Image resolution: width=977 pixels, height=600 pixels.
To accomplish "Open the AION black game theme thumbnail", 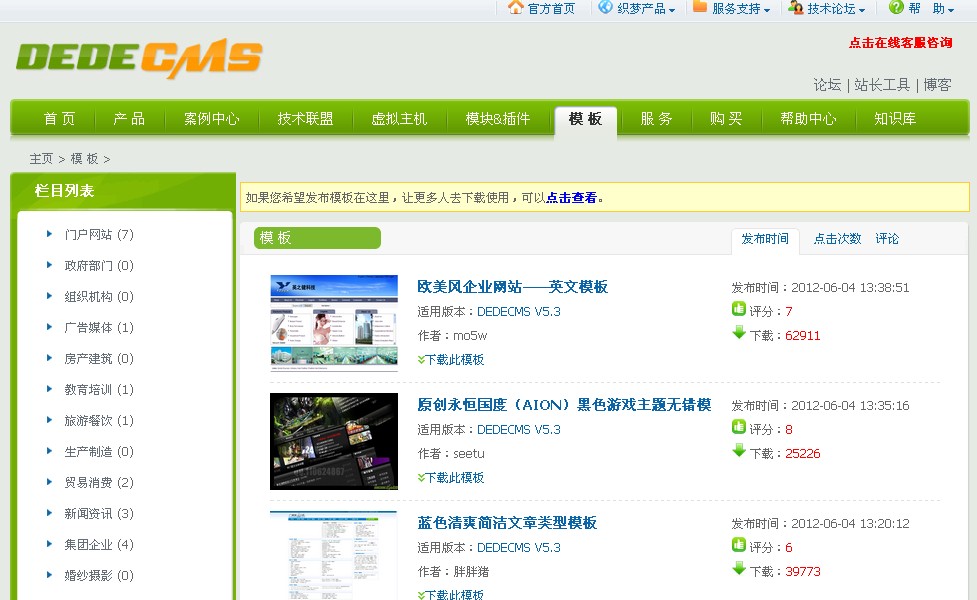I will click(333, 441).
